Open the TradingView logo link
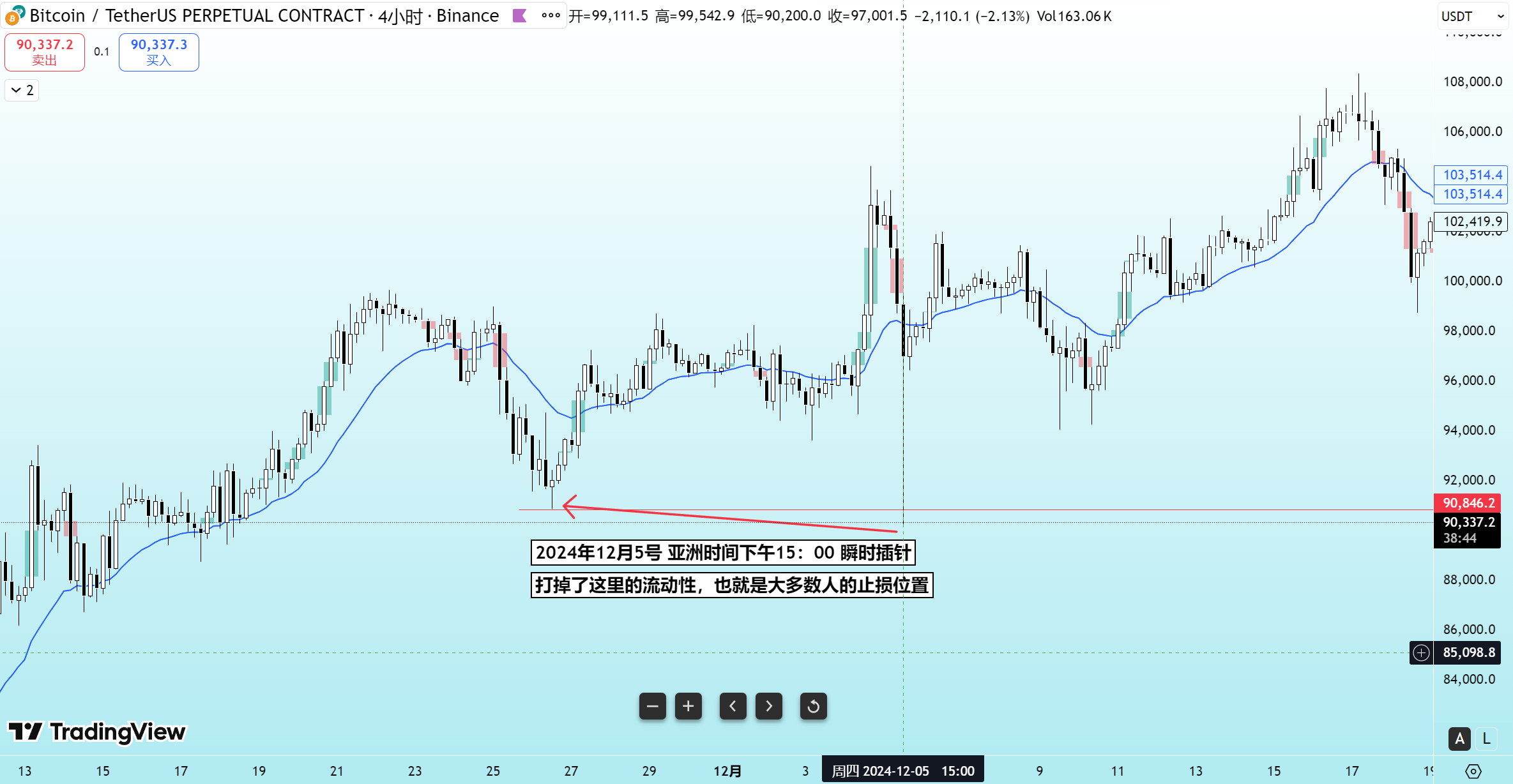This screenshot has width=1513, height=784. tap(96, 732)
